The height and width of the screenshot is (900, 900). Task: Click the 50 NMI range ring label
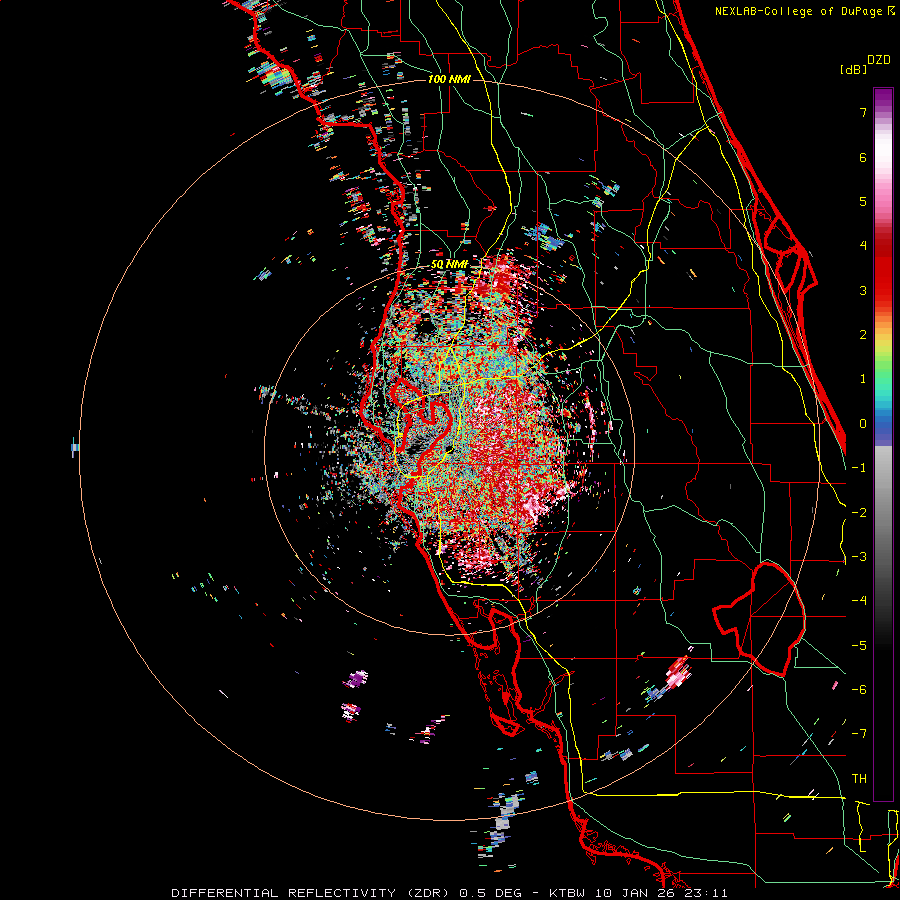[449, 265]
